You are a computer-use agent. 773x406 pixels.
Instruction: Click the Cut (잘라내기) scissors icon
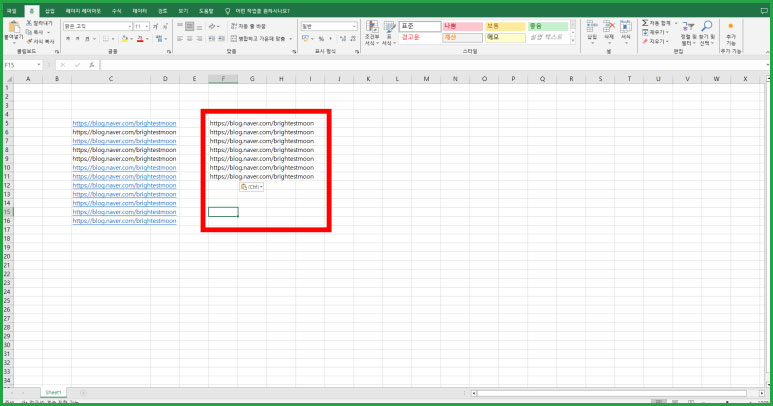point(29,23)
